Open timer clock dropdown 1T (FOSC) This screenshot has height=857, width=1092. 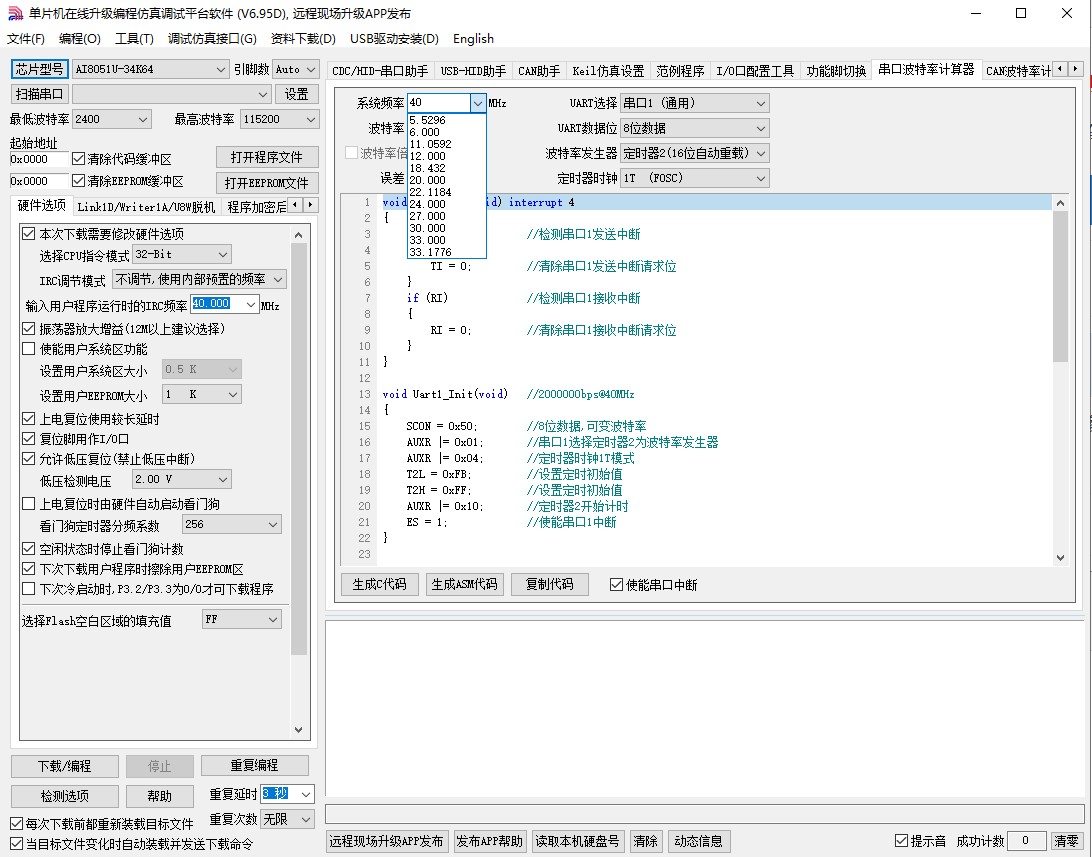tap(694, 178)
